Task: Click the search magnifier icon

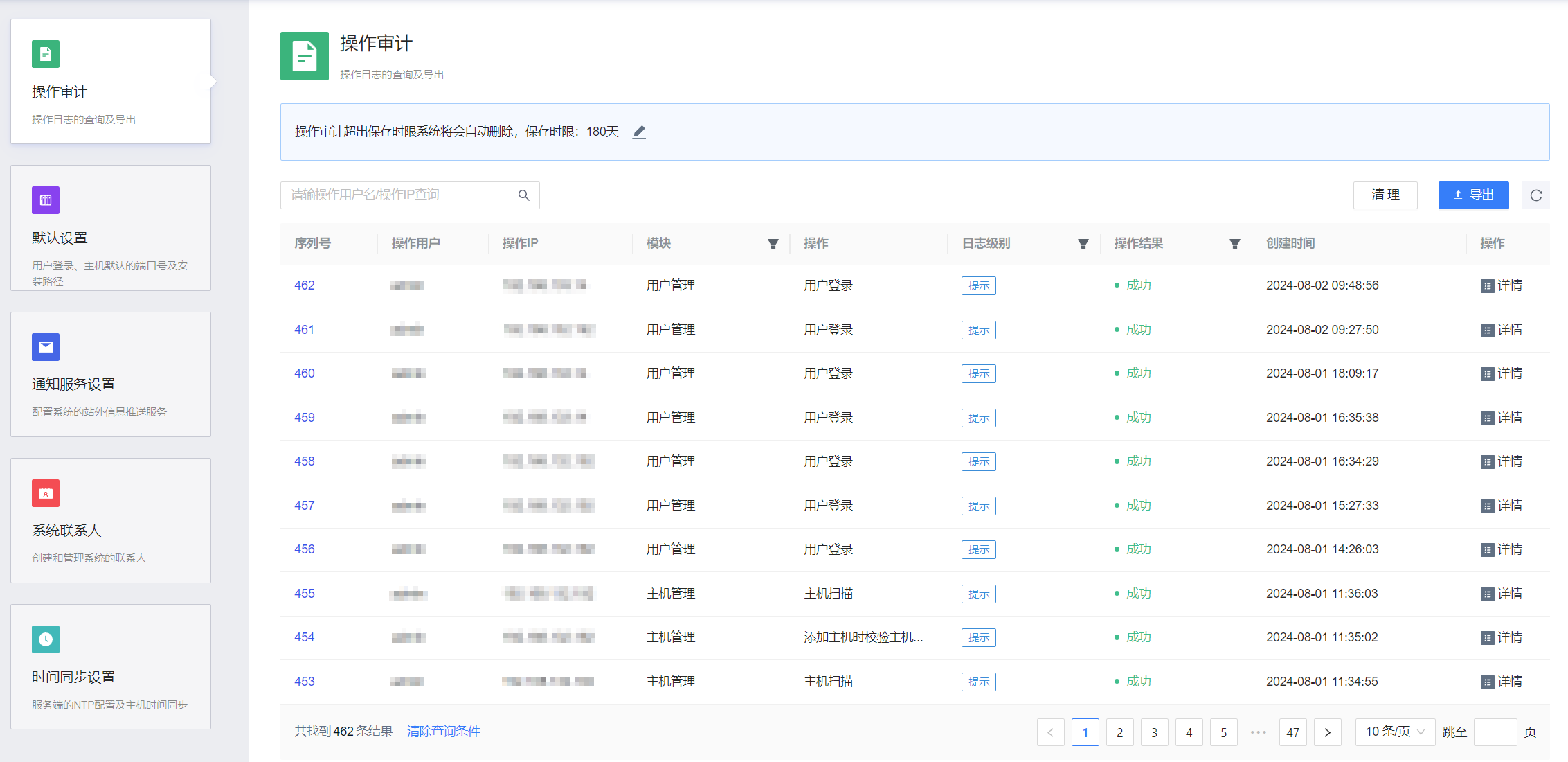Action: pyautogui.click(x=524, y=195)
